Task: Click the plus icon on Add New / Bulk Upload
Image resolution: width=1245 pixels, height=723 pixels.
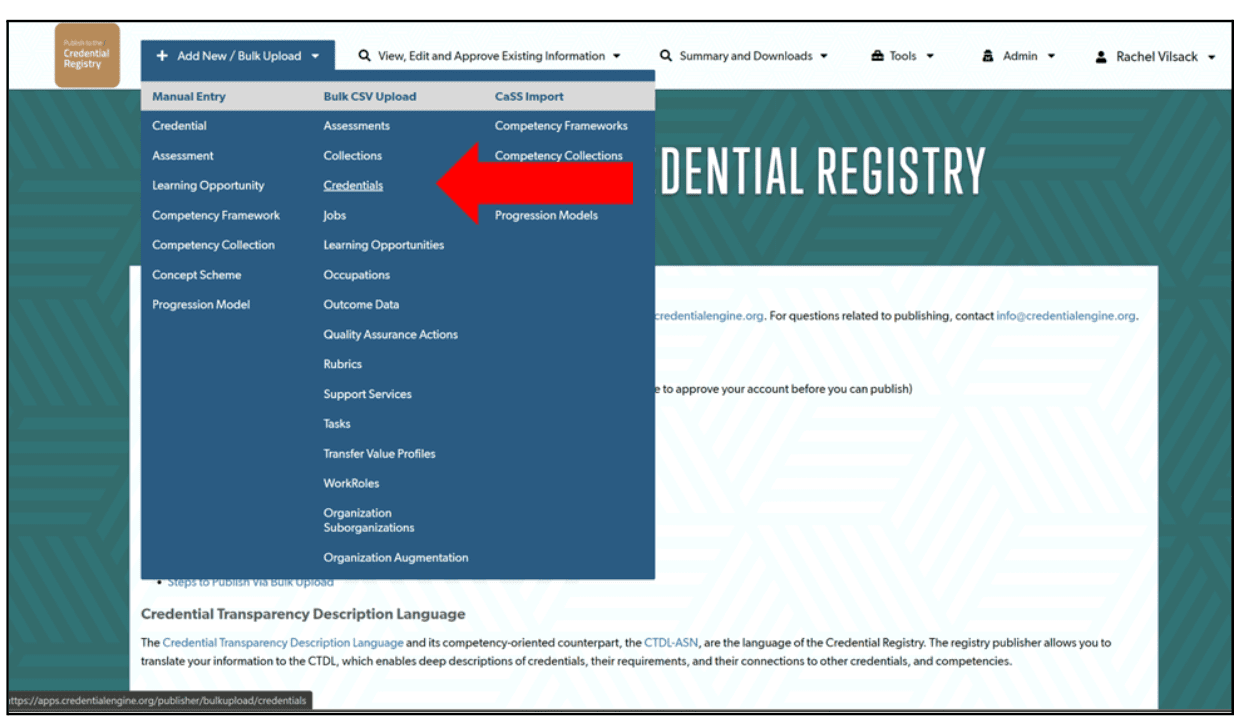Action: (x=161, y=56)
